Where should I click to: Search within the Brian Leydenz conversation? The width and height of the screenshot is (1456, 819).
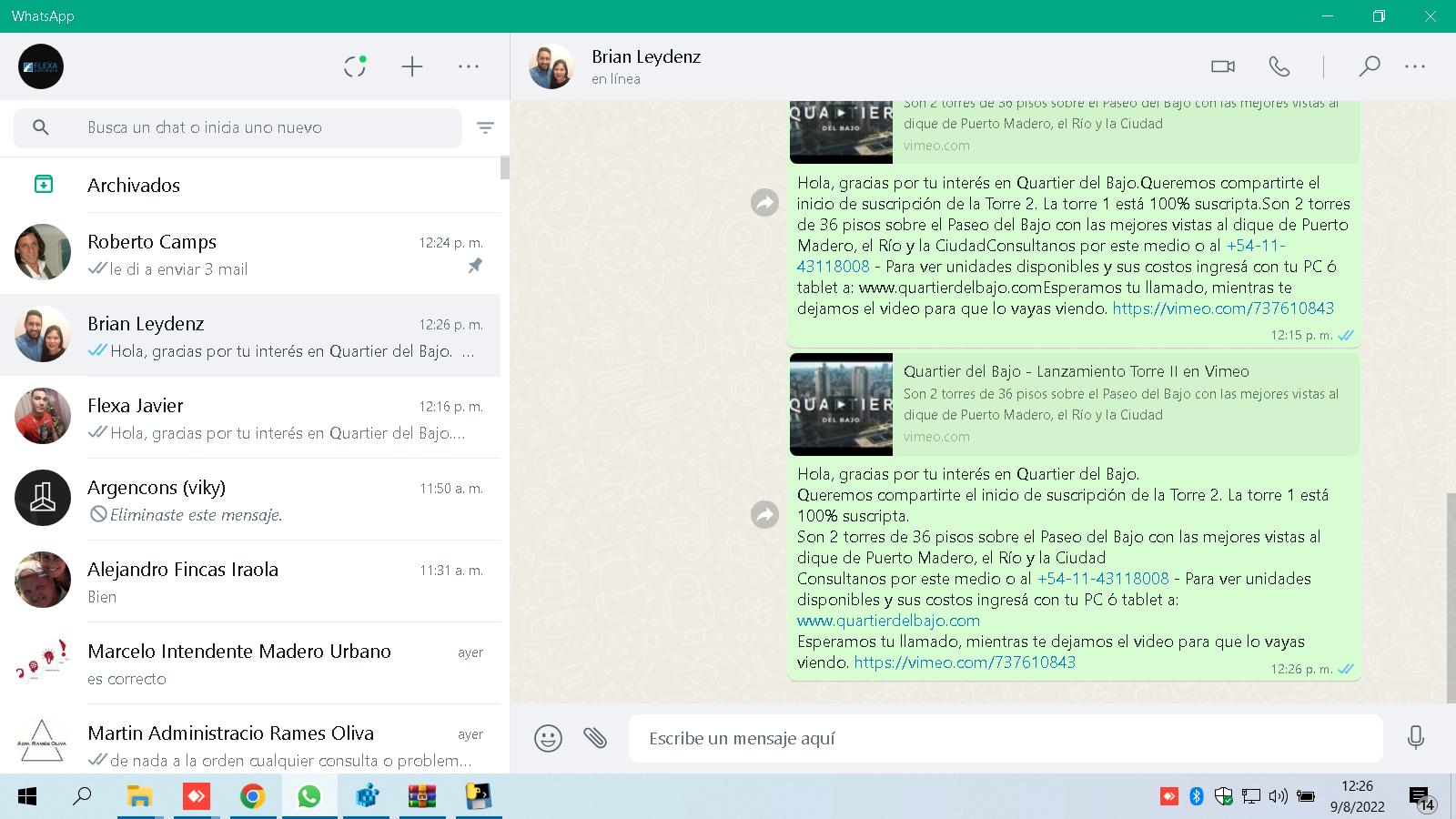1370,66
